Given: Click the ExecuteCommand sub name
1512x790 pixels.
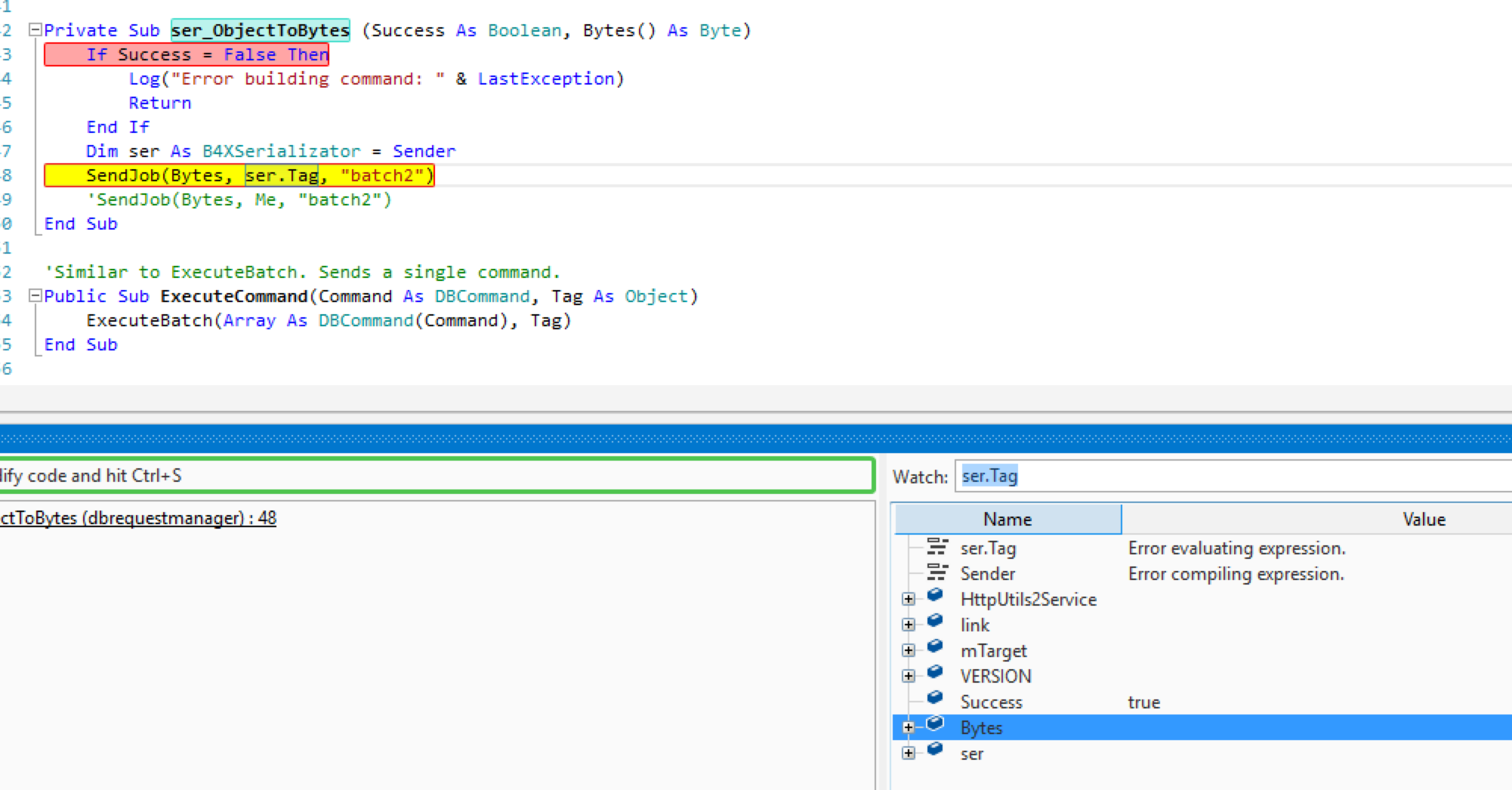Looking at the screenshot, I should 234,296.
